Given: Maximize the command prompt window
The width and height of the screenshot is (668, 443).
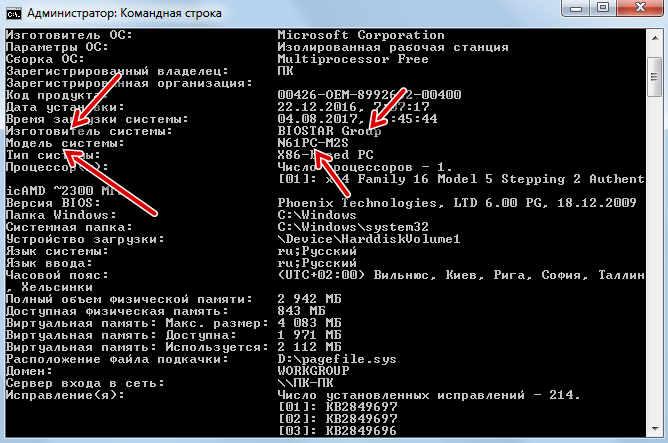Looking at the screenshot, I should pyautogui.click(x=603, y=9).
